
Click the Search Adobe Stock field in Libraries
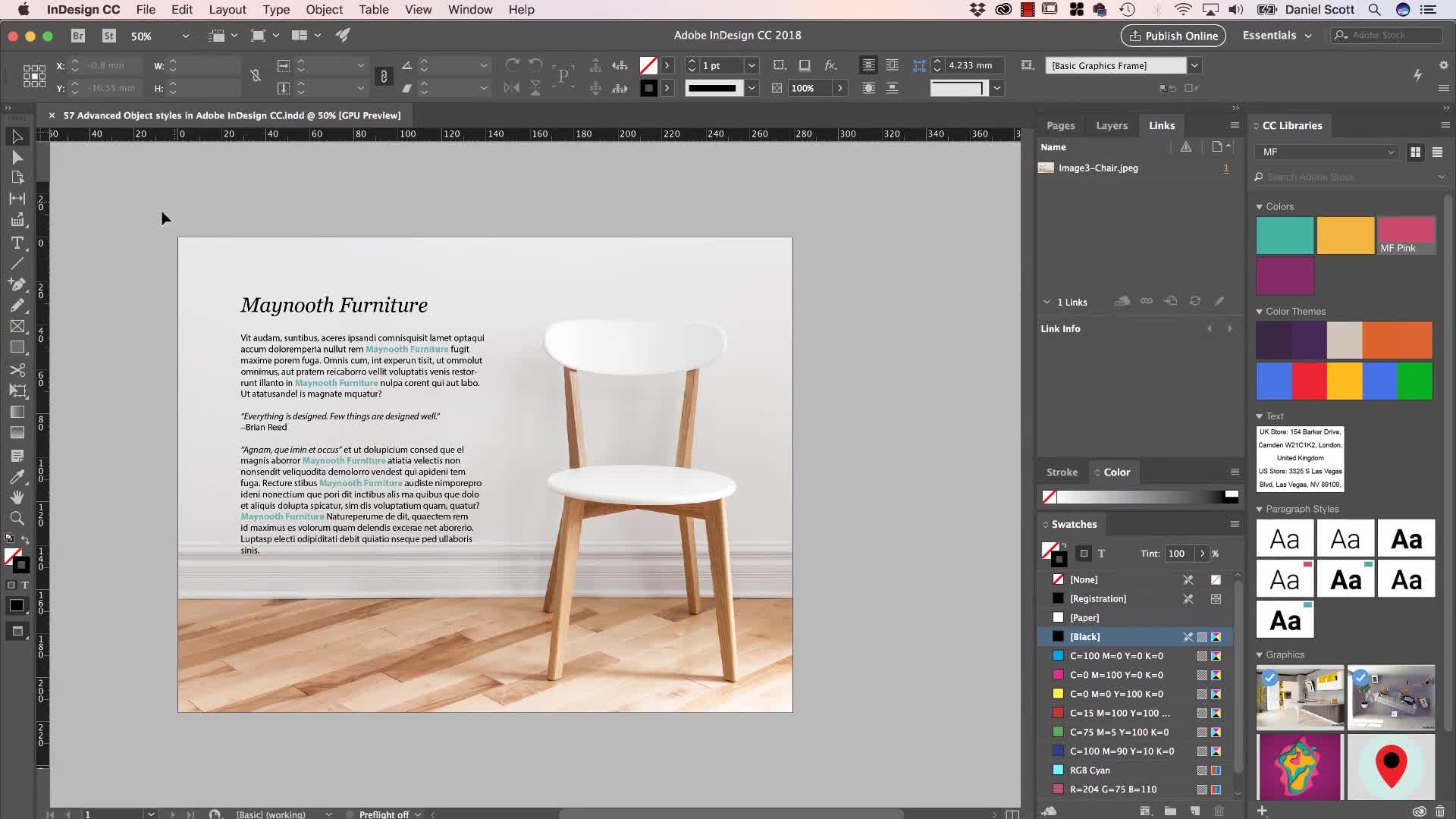pos(1348,177)
